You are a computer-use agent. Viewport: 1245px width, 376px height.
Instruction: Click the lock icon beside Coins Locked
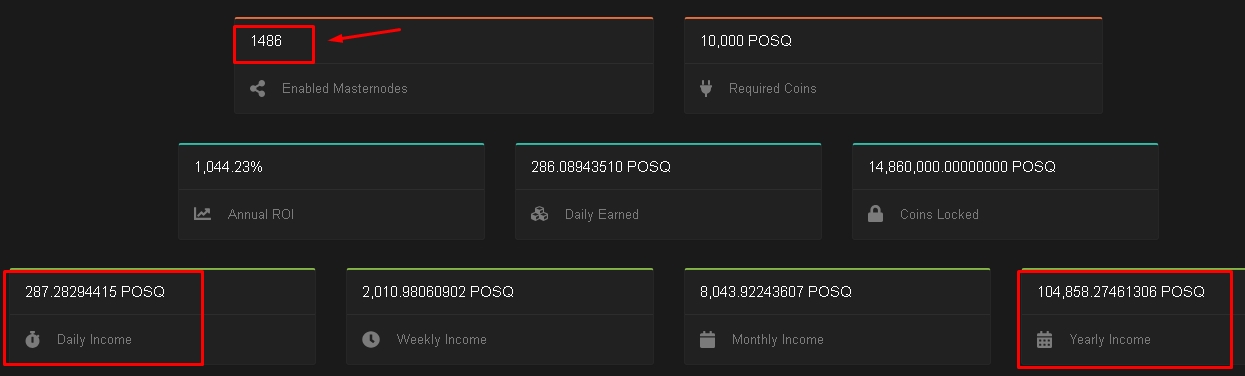876,214
